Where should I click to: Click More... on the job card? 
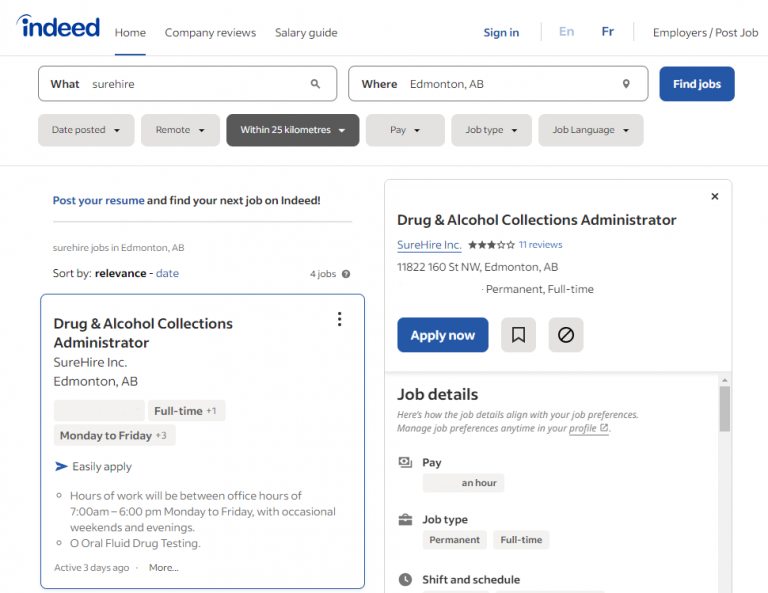[164, 568]
